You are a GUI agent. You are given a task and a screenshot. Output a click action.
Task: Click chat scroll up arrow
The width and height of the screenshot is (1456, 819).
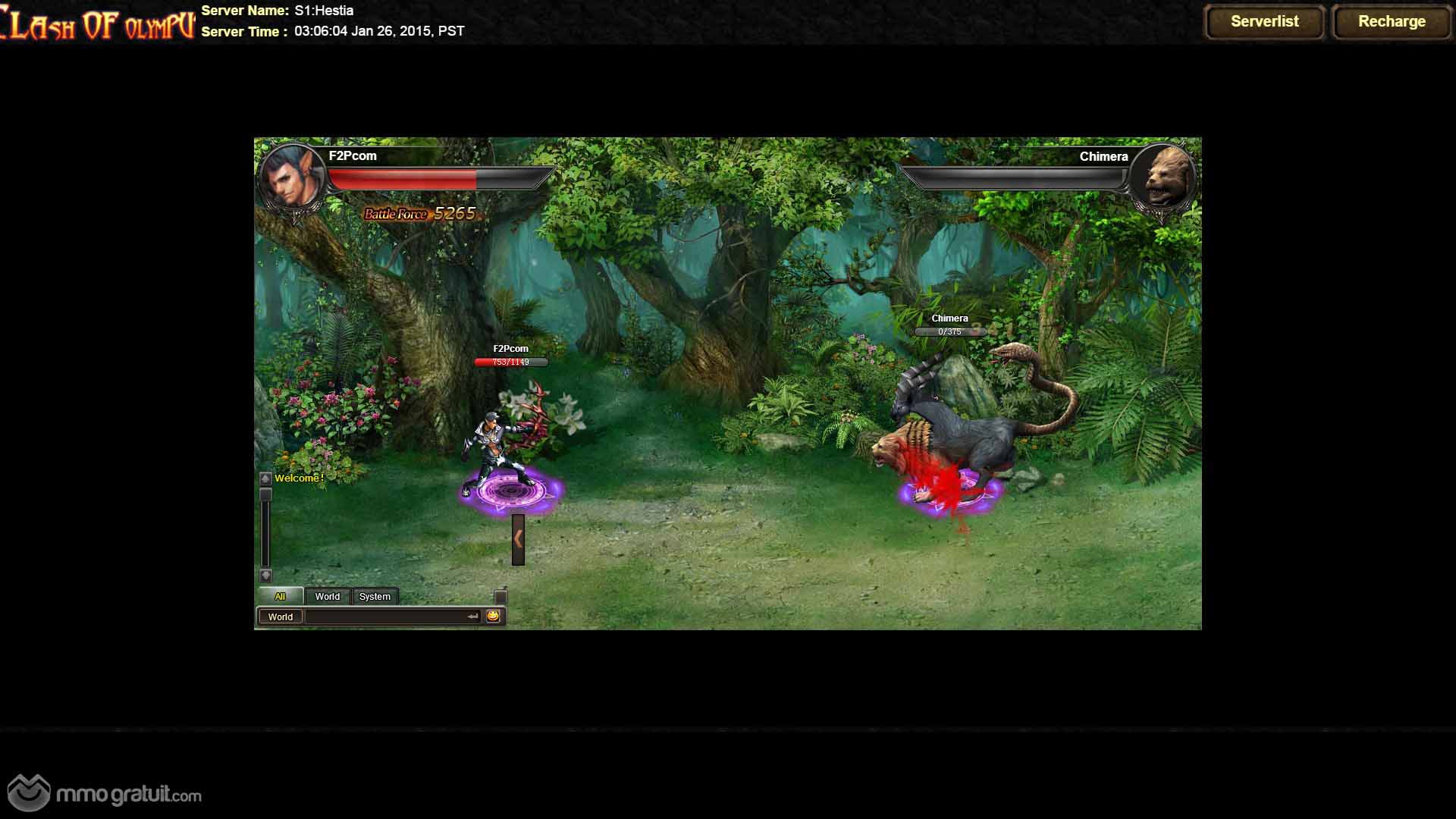pos(265,479)
